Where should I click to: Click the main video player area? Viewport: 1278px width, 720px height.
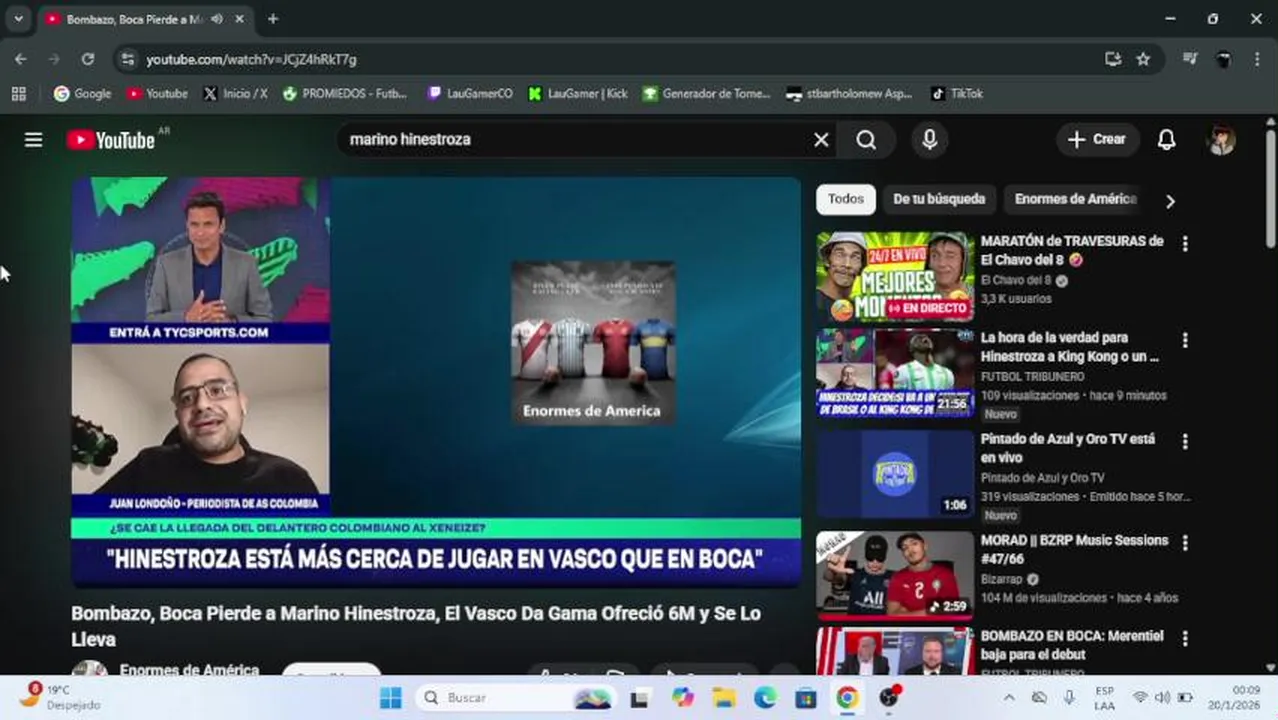436,382
